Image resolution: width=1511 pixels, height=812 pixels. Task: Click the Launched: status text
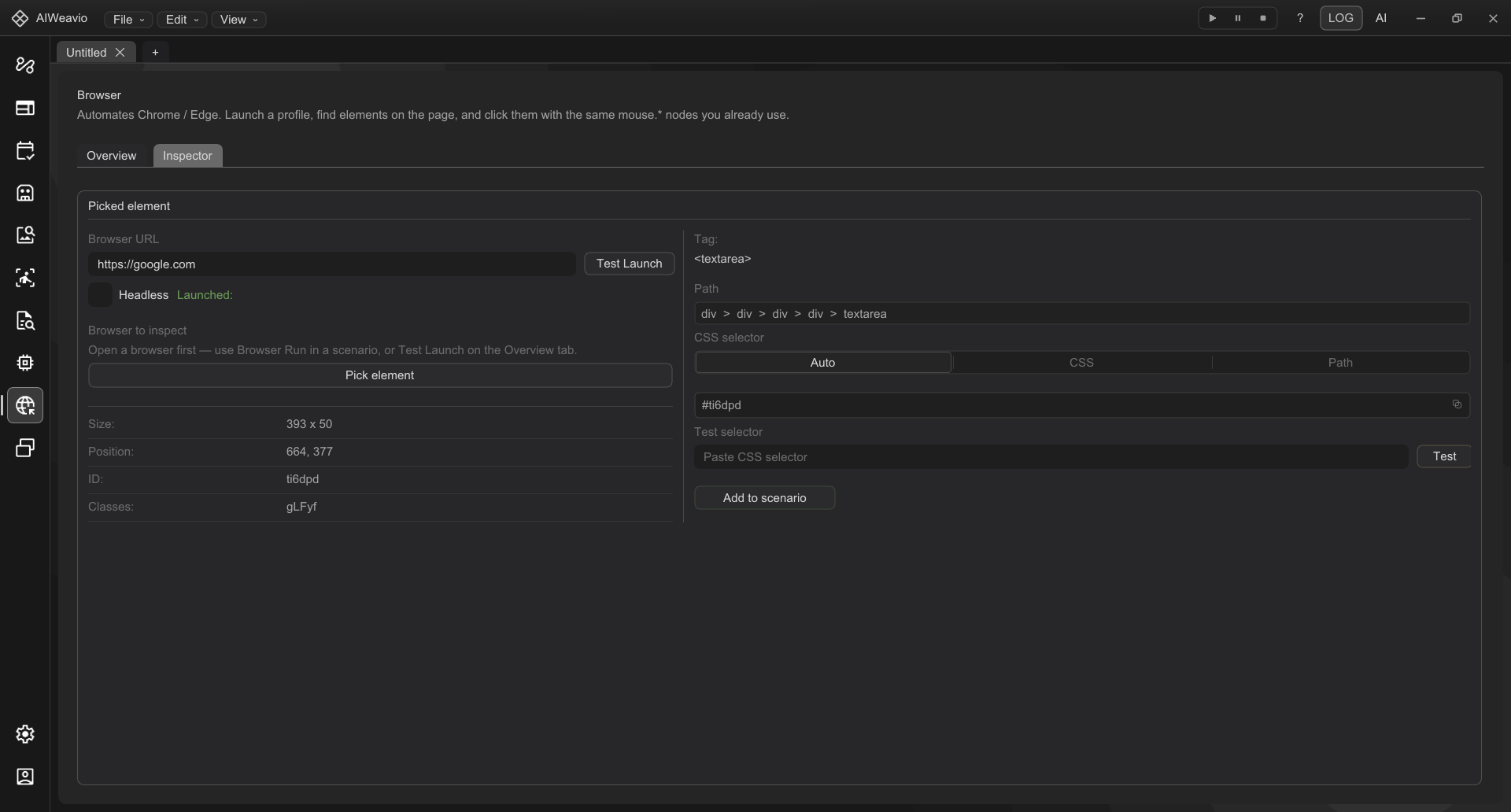coord(205,295)
